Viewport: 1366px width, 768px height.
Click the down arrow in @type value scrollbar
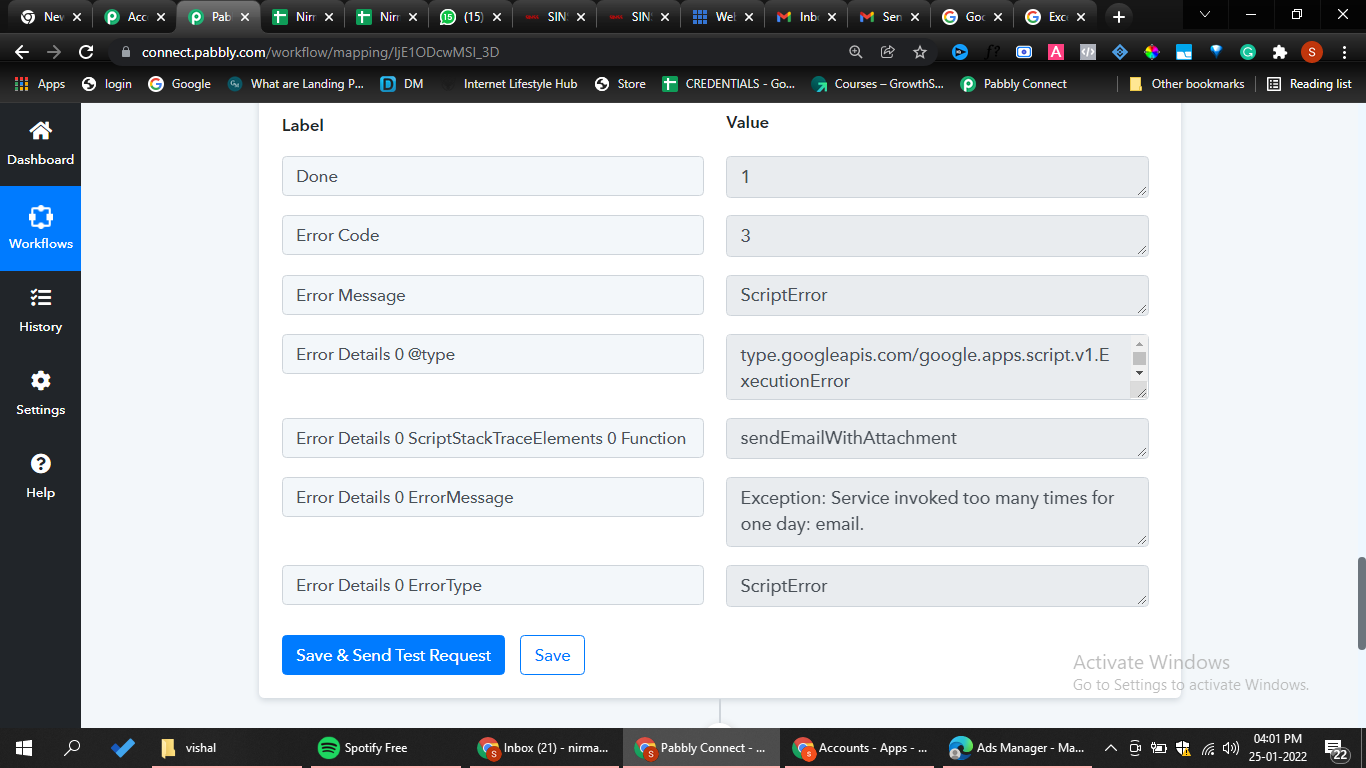click(1139, 372)
